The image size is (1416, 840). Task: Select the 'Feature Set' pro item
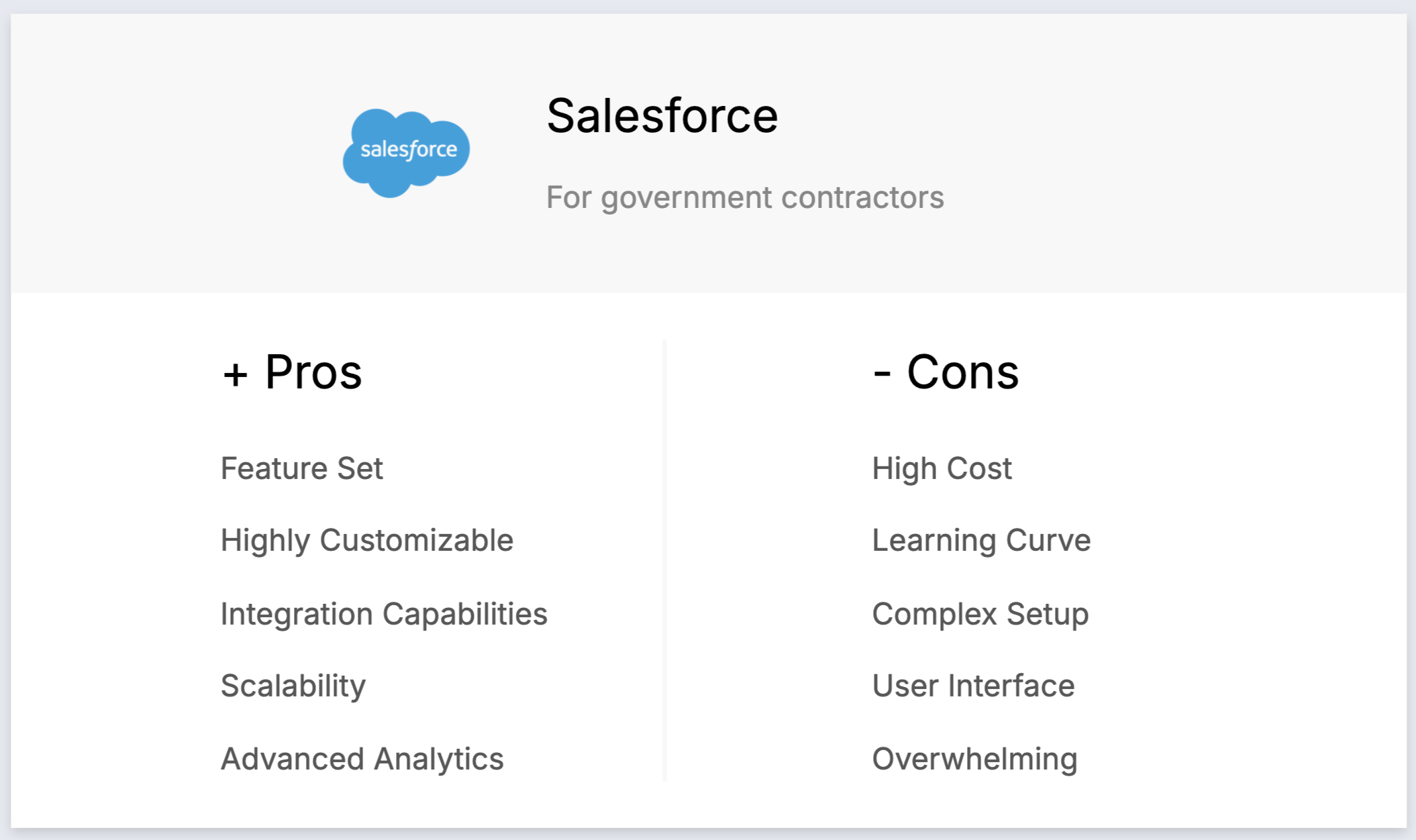[x=301, y=468]
